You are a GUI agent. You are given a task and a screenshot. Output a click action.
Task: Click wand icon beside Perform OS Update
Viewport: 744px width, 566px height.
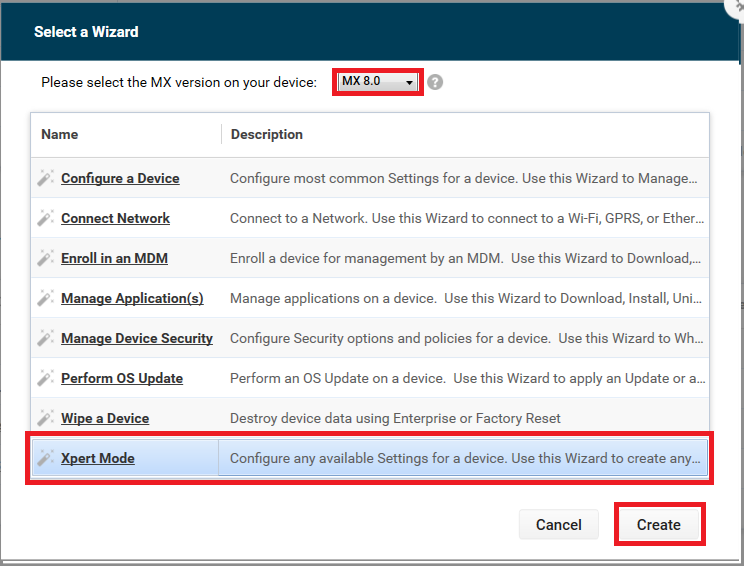tap(46, 378)
